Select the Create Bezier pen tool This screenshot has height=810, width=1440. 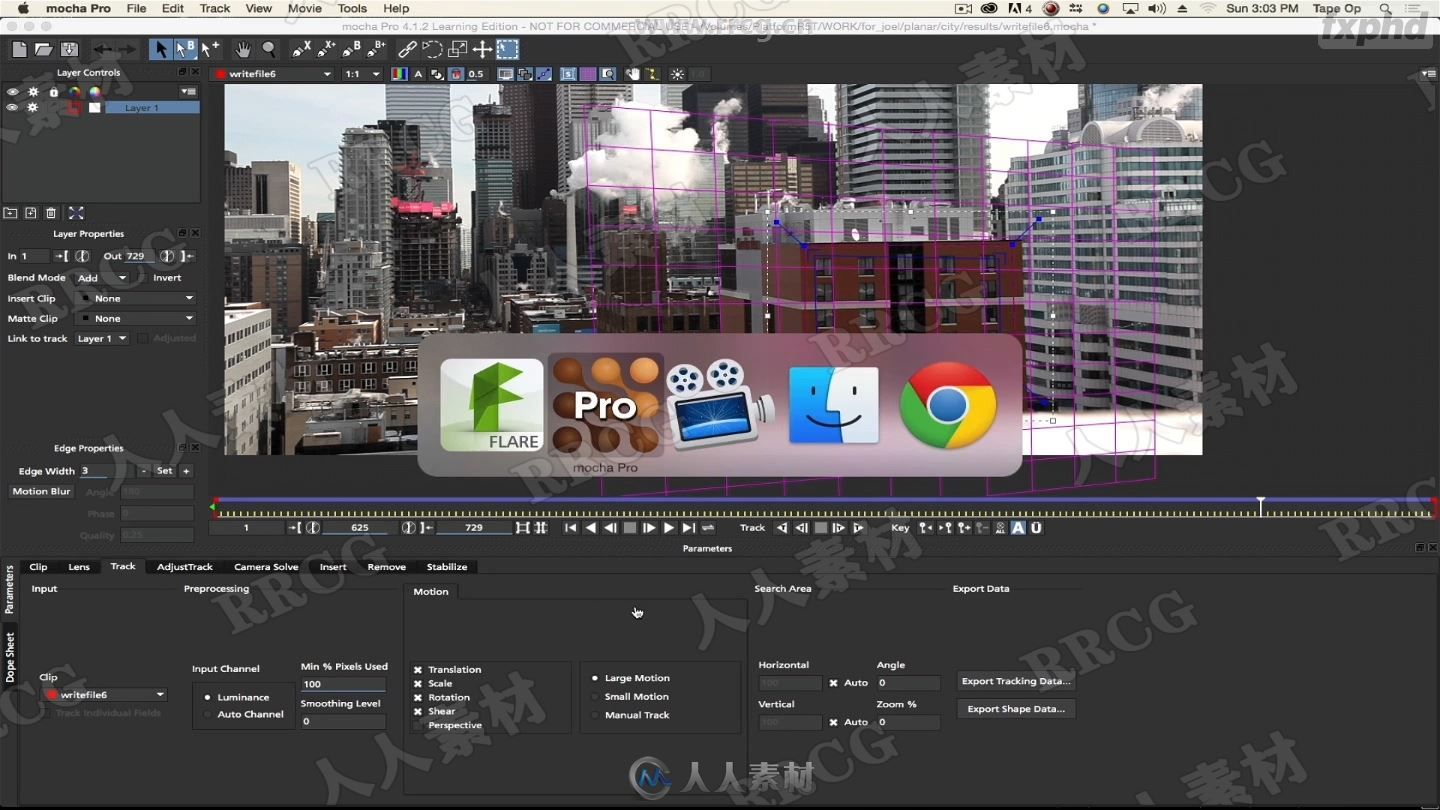[351, 49]
